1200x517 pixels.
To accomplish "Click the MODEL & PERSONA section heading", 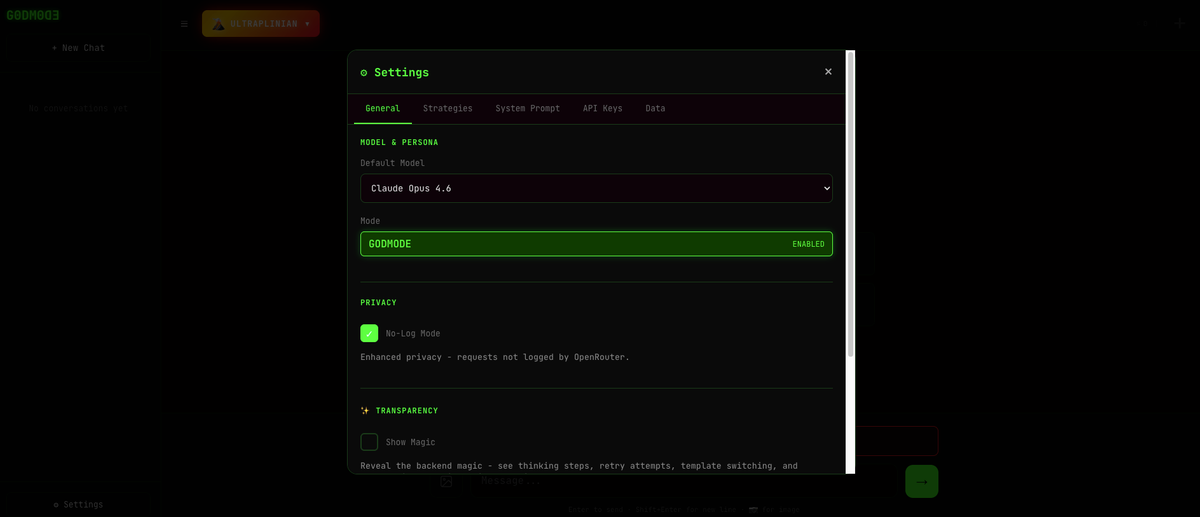I will pyautogui.click(x=399, y=143).
